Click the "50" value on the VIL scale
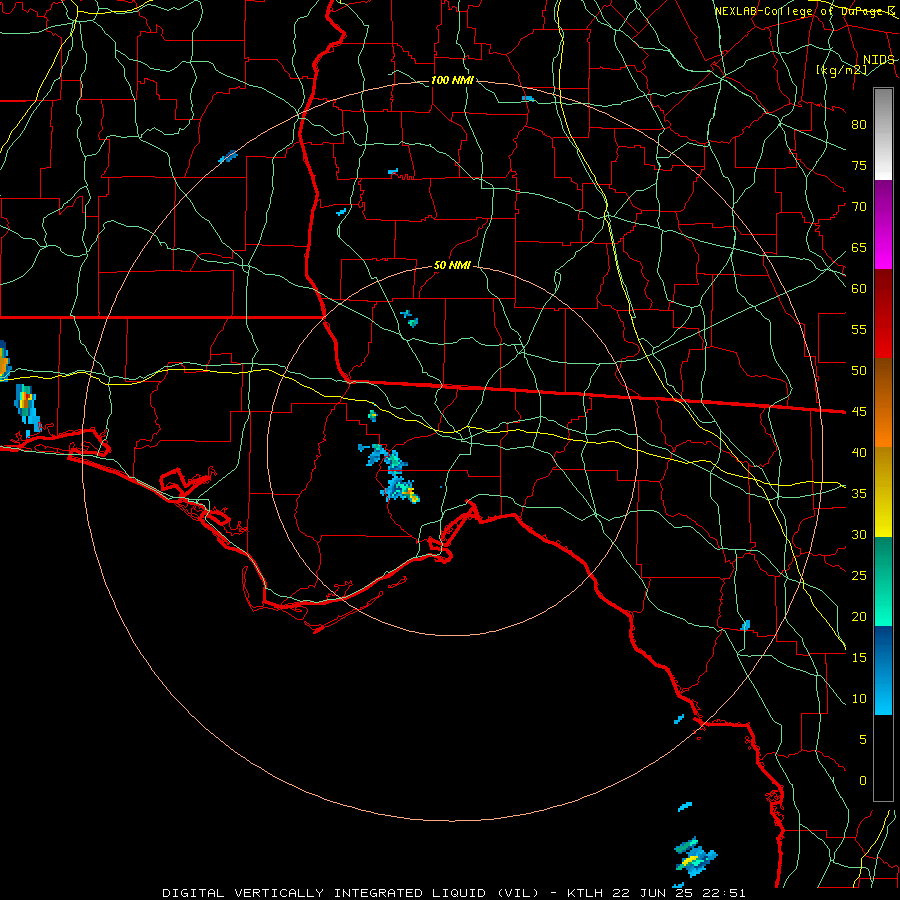This screenshot has width=900, height=900. (859, 371)
